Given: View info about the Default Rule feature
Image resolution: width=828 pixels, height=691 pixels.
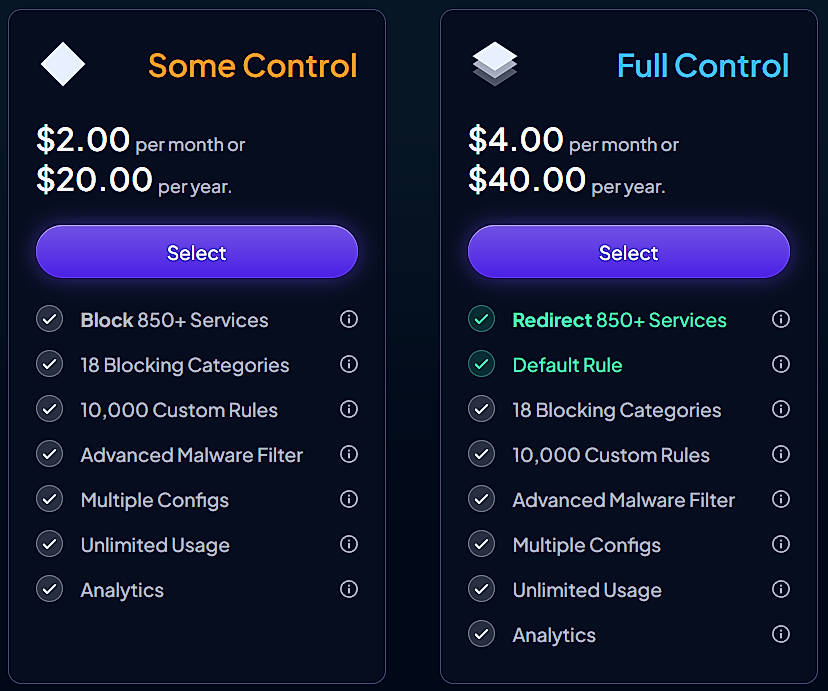Looking at the screenshot, I should [781, 364].
